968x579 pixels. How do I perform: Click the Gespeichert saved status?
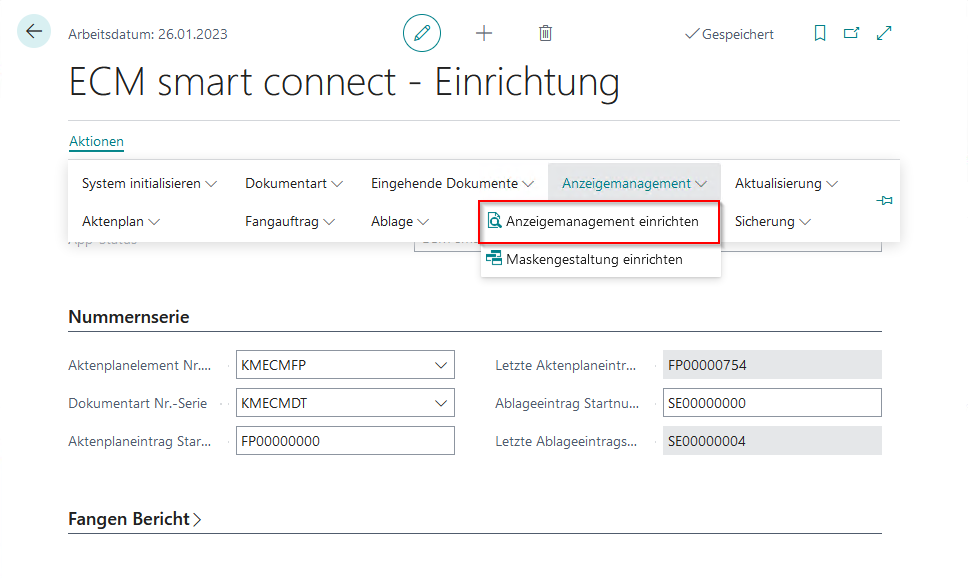coord(729,34)
